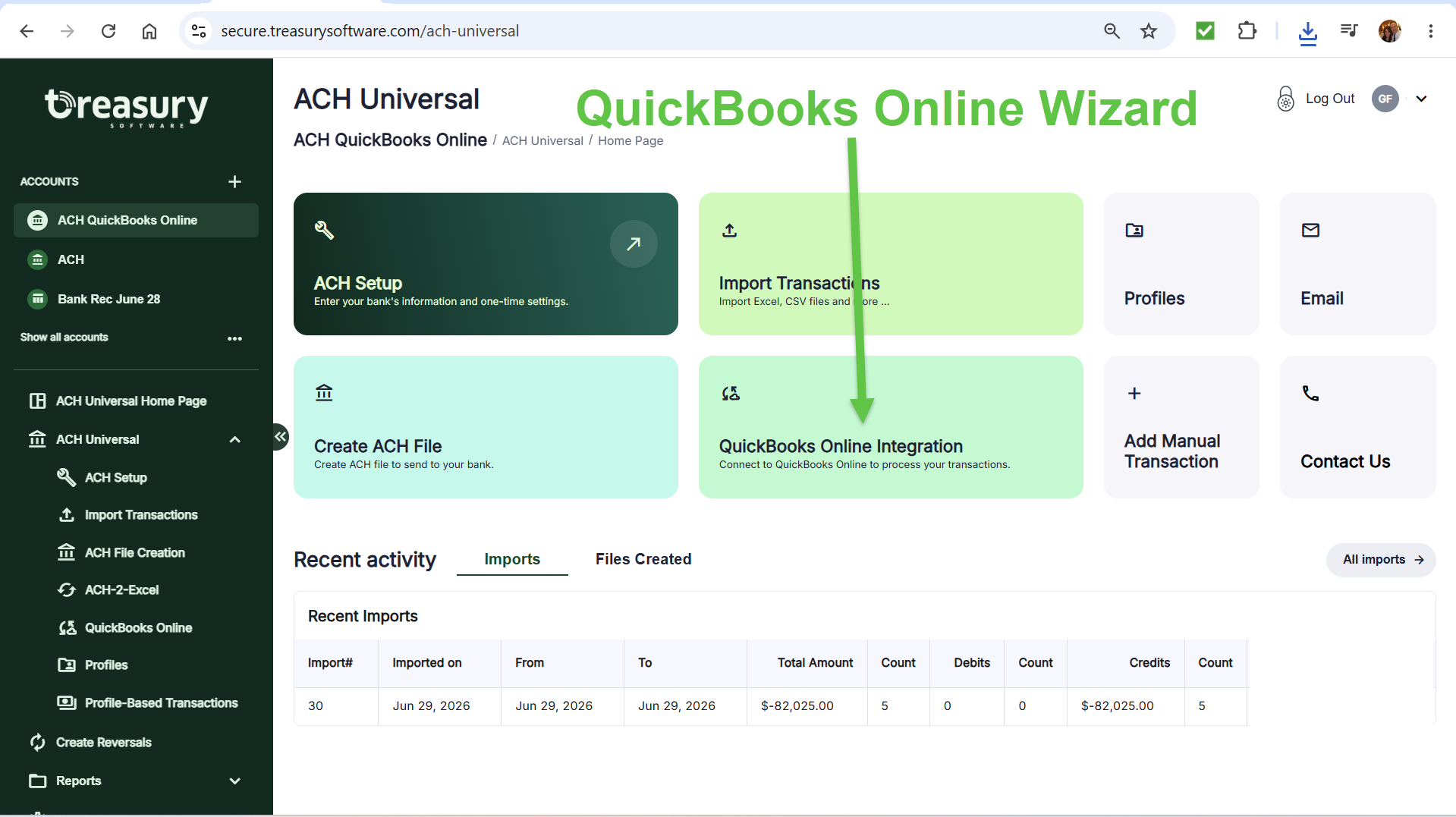The height and width of the screenshot is (817, 1456).
Task: Click the browser back arrow
Action: (x=27, y=31)
